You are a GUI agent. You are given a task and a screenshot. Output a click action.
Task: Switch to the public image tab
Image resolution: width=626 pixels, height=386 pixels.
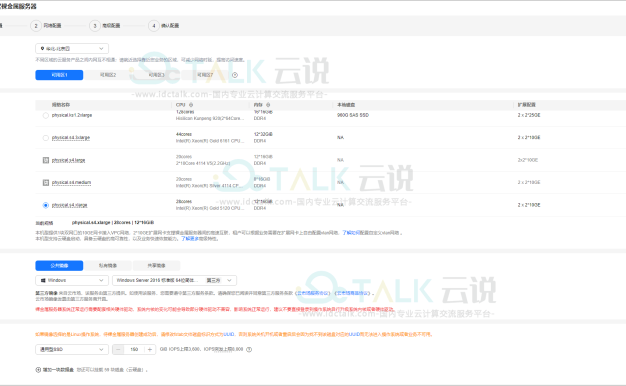click(x=59, y=265)
